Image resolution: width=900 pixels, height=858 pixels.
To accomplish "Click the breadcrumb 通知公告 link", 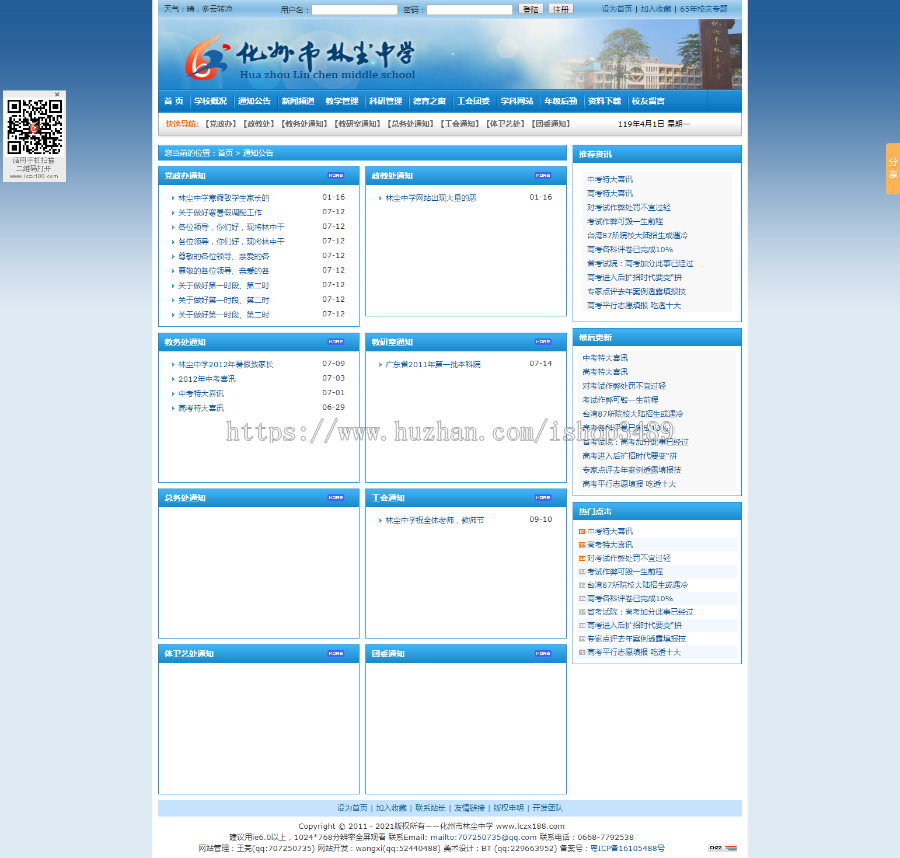I will [258, 153].
